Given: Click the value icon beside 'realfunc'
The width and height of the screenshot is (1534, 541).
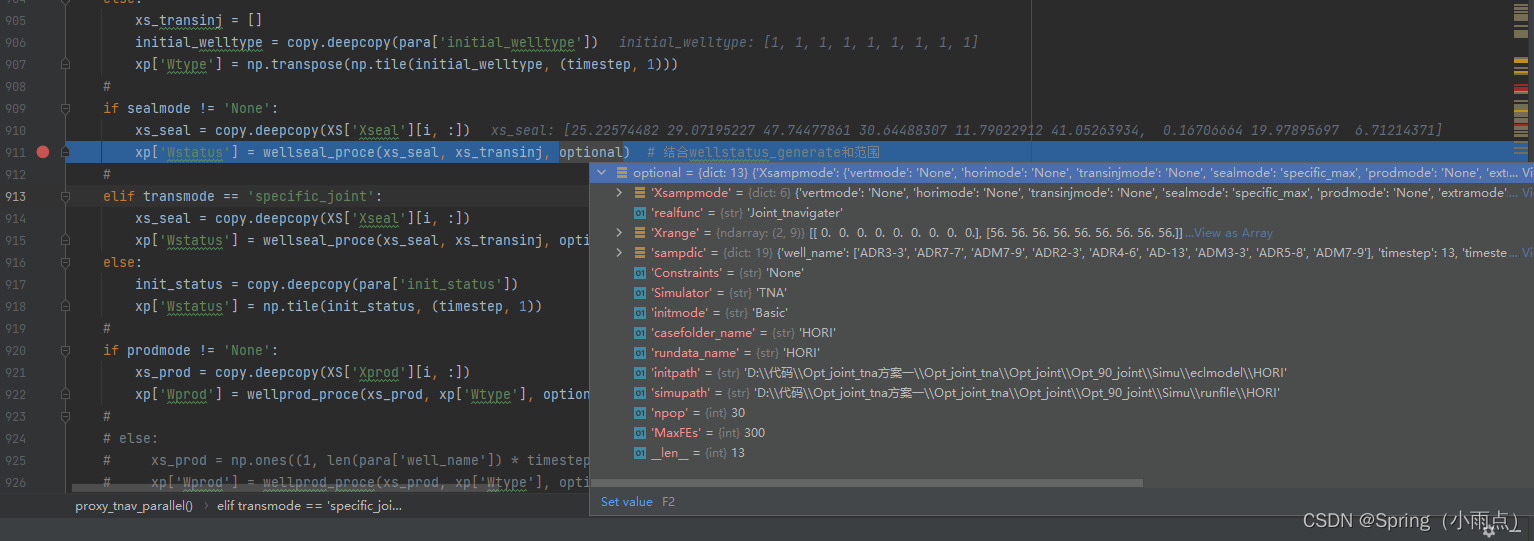Looking at the screenshot, I should pos(640,213).
